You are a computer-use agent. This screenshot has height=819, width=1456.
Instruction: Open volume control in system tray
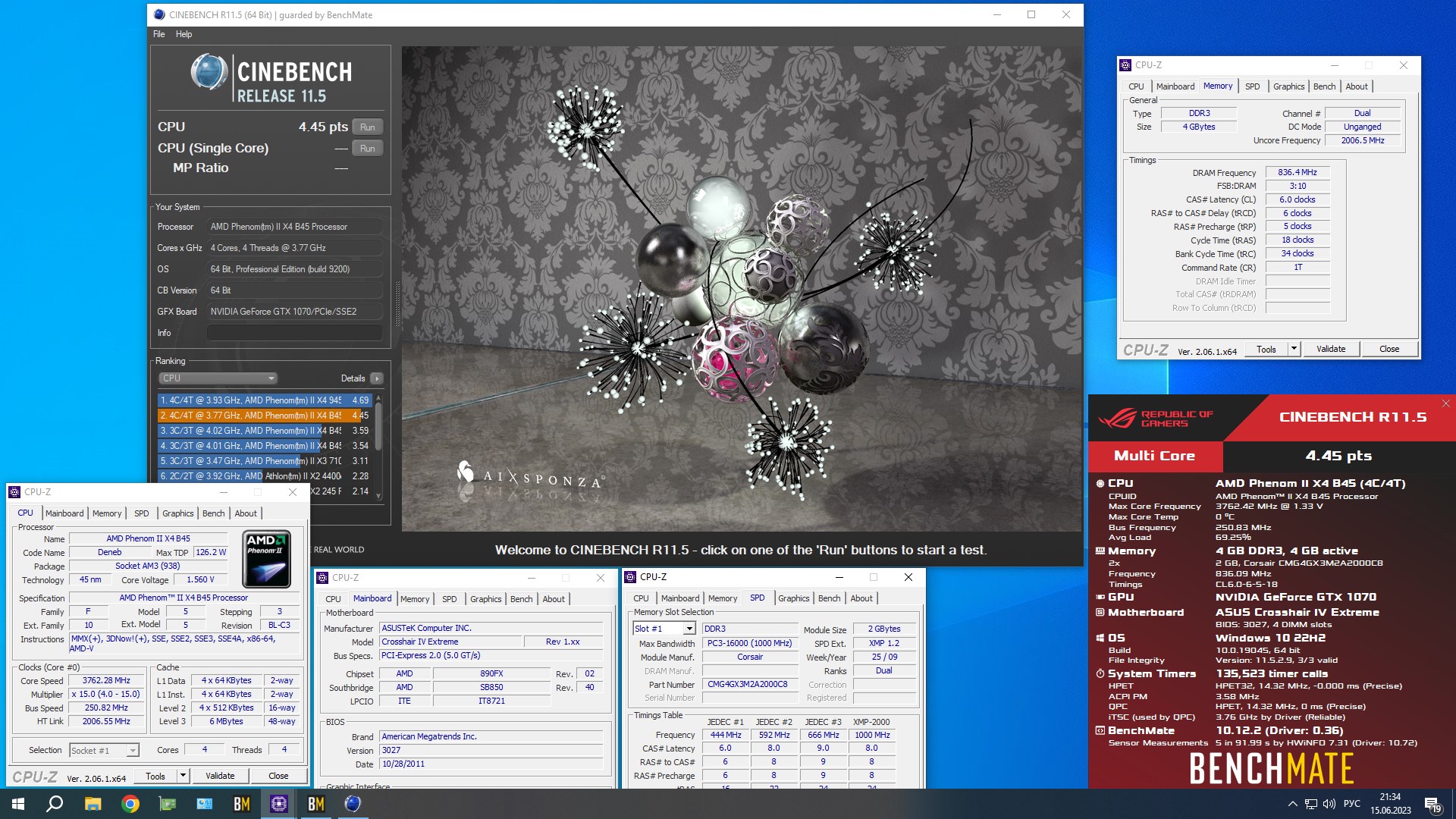pos(1329,804)
